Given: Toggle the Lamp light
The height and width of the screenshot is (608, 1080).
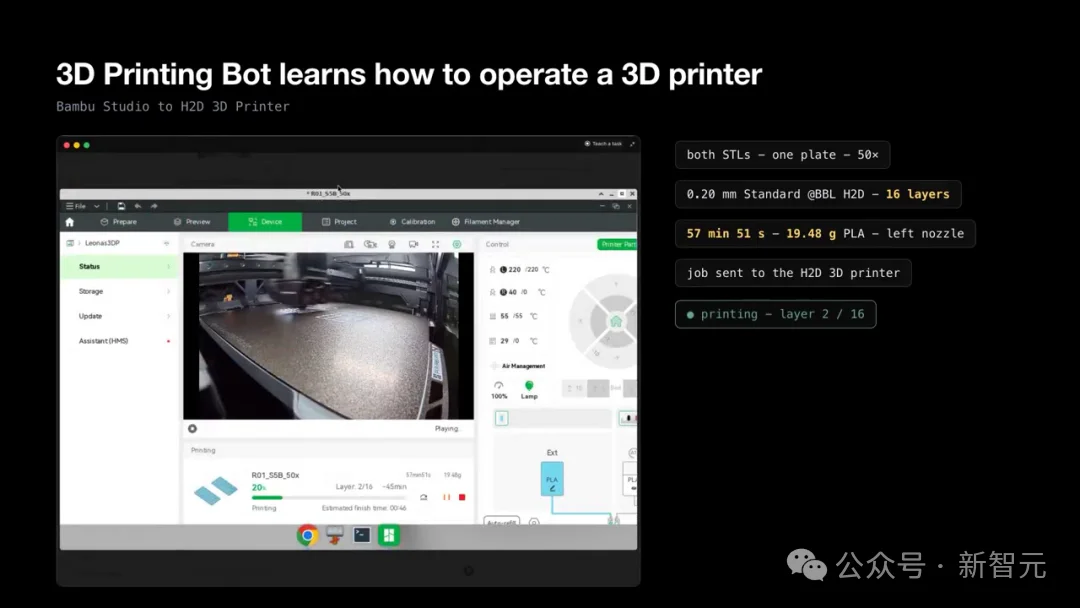Looking at the screenshot, I should [529, 390].
